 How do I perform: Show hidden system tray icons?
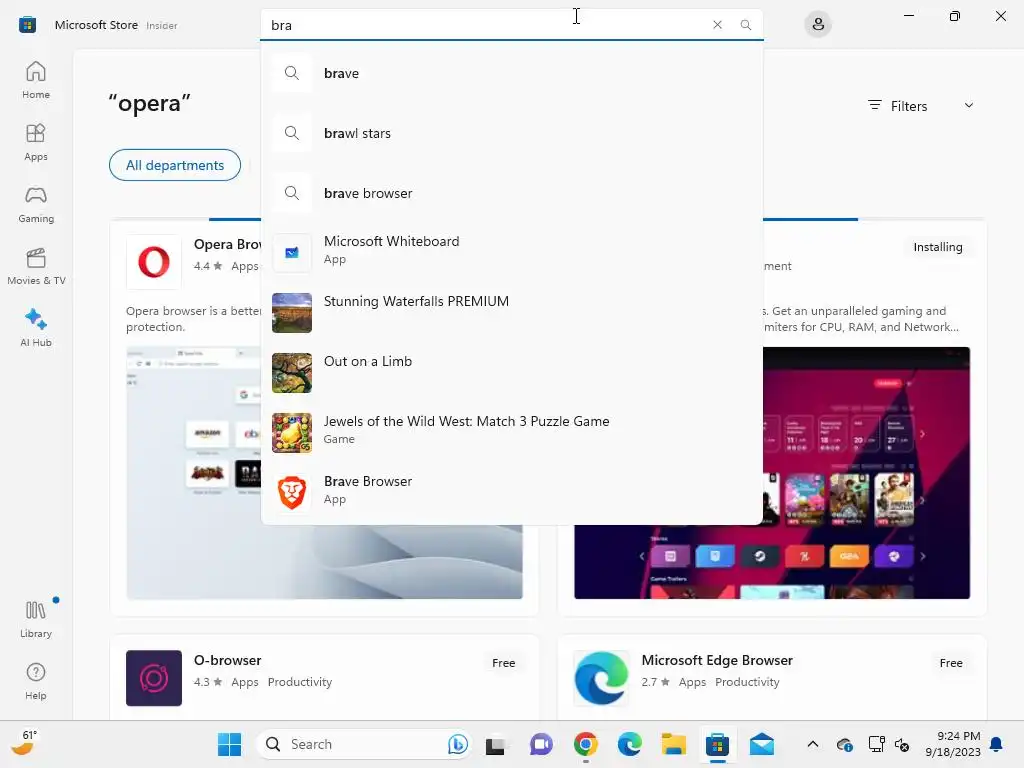812,744
